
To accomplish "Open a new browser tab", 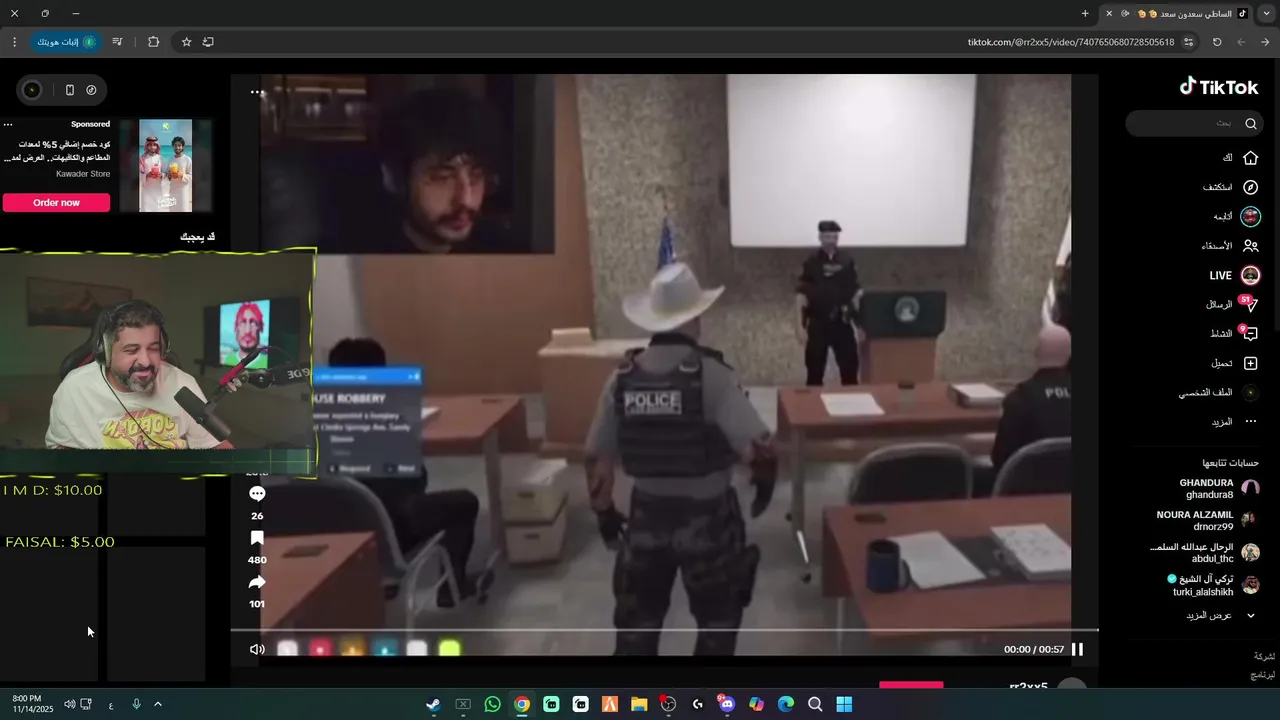I will 1085,14.
